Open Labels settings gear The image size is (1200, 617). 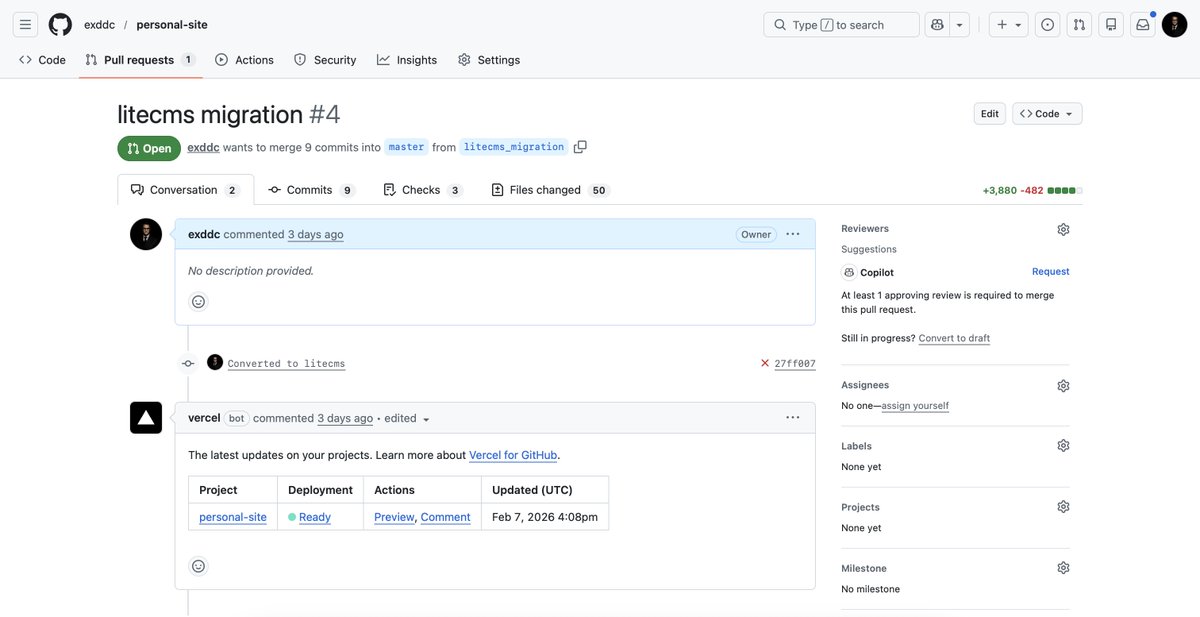tap(1063, 446)
